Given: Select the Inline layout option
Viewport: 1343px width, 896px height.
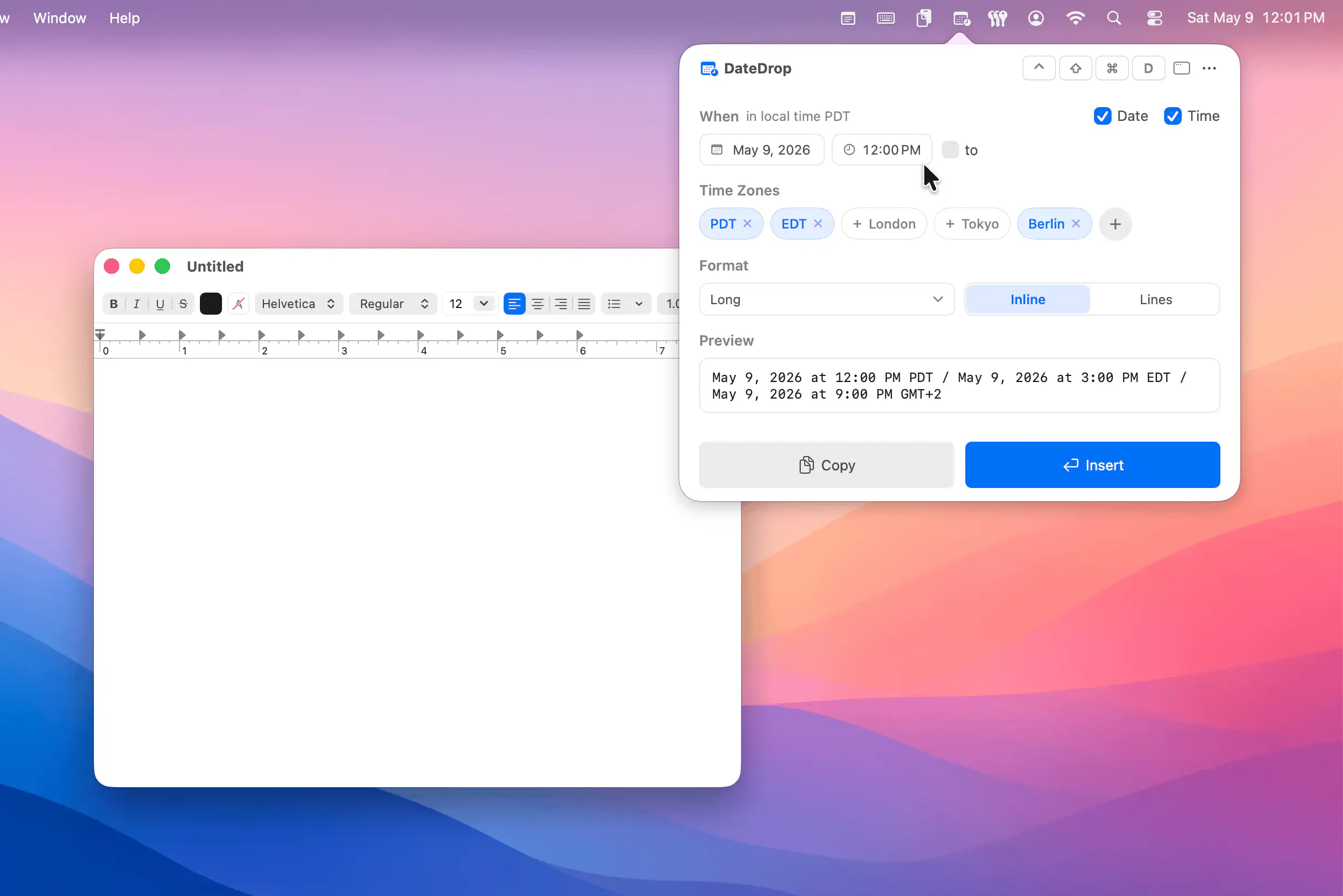Looking at the screenshot, I should point(1028,299).
